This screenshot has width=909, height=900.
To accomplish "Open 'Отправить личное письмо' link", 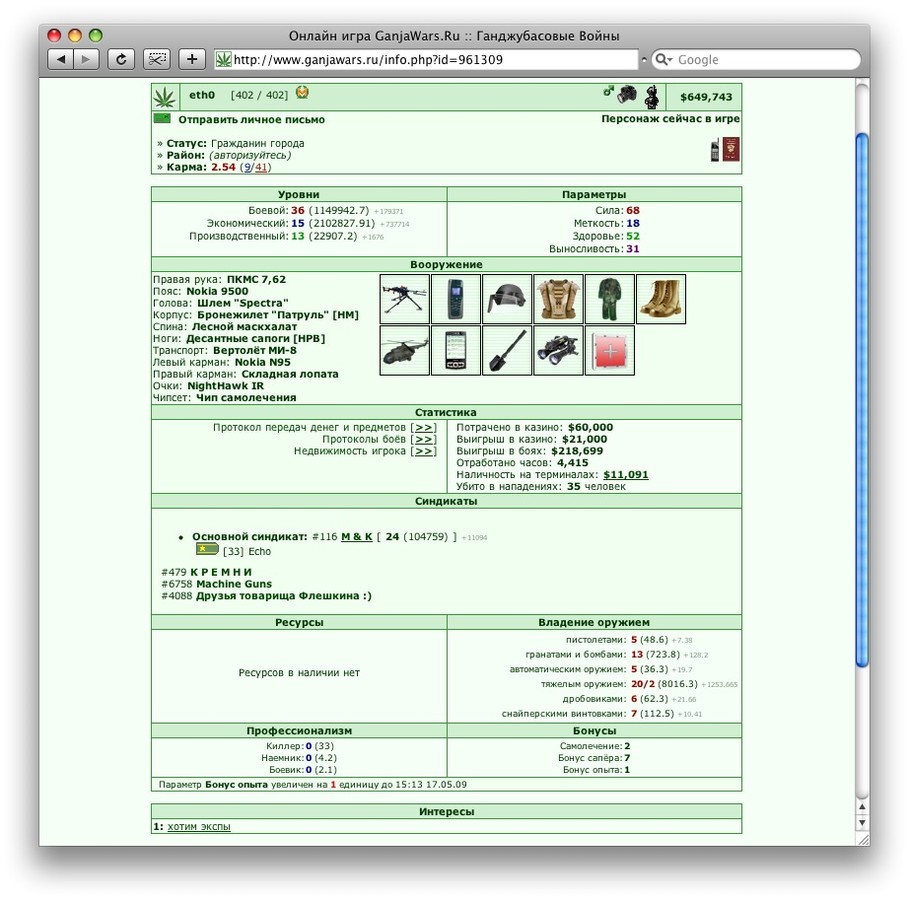I will [x=252, y=119].
